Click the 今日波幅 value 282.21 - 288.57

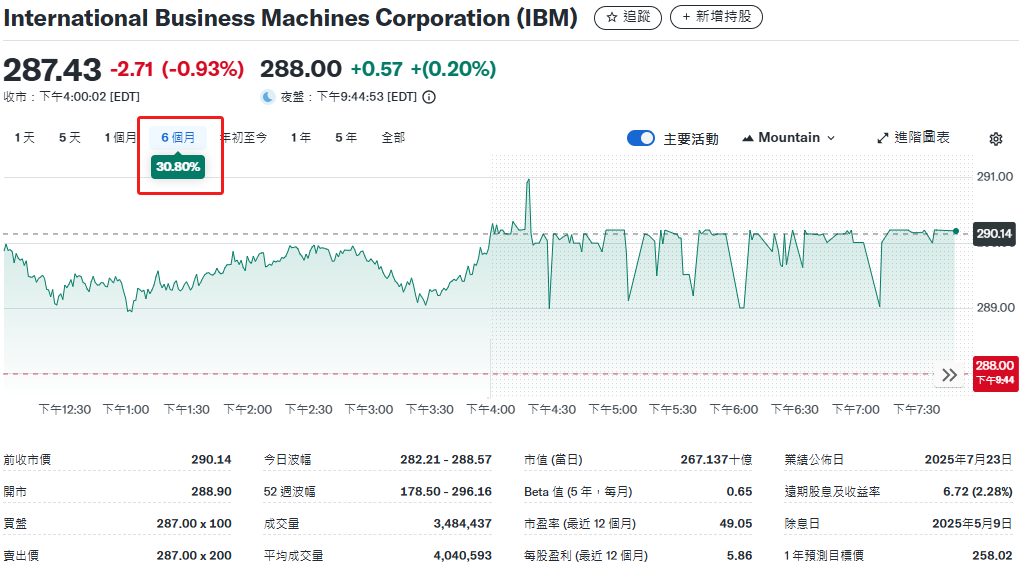point(446,459)
